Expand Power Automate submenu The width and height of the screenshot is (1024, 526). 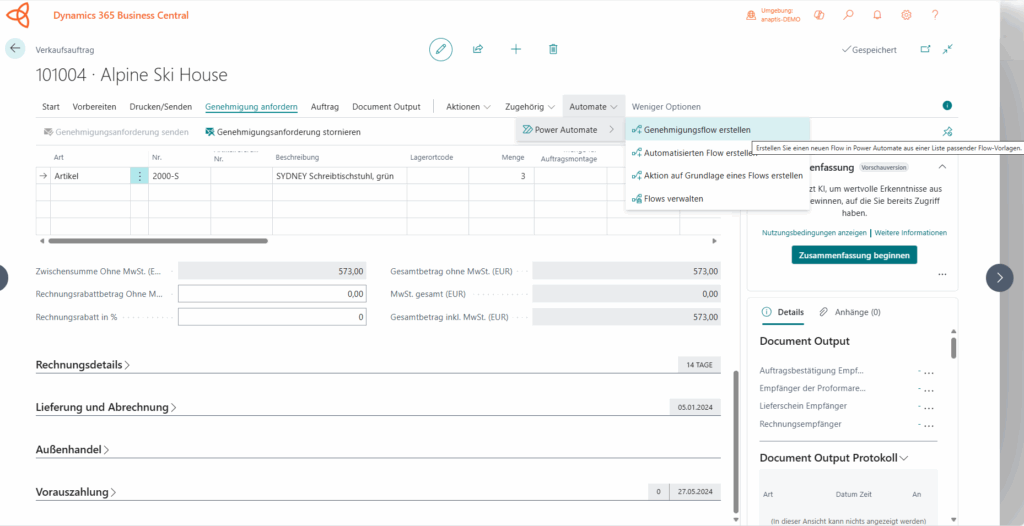point(570,130)
